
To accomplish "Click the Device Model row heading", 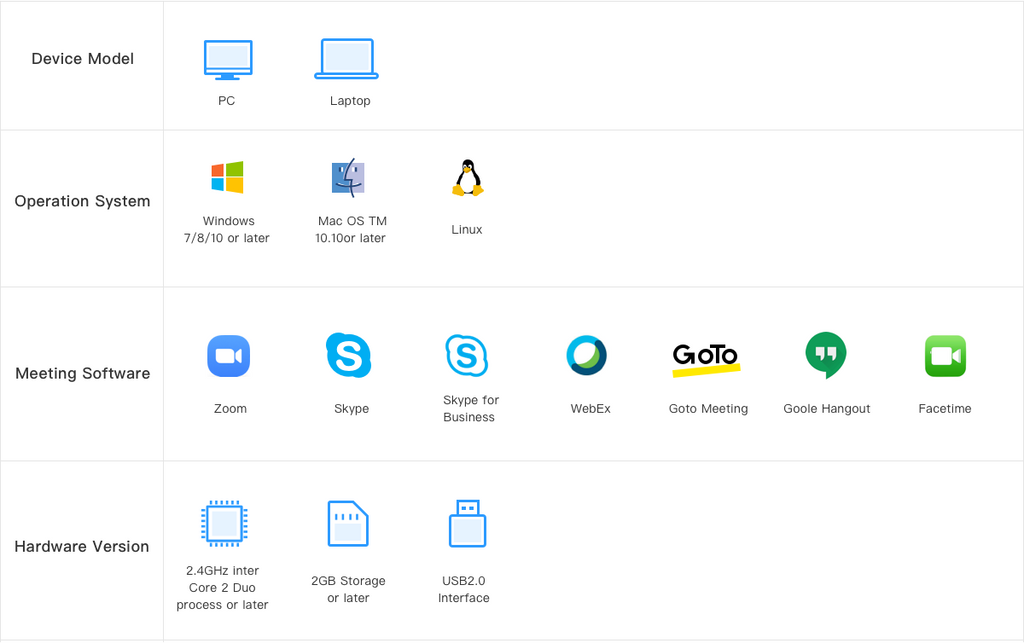I will click(x=82, y=59).
